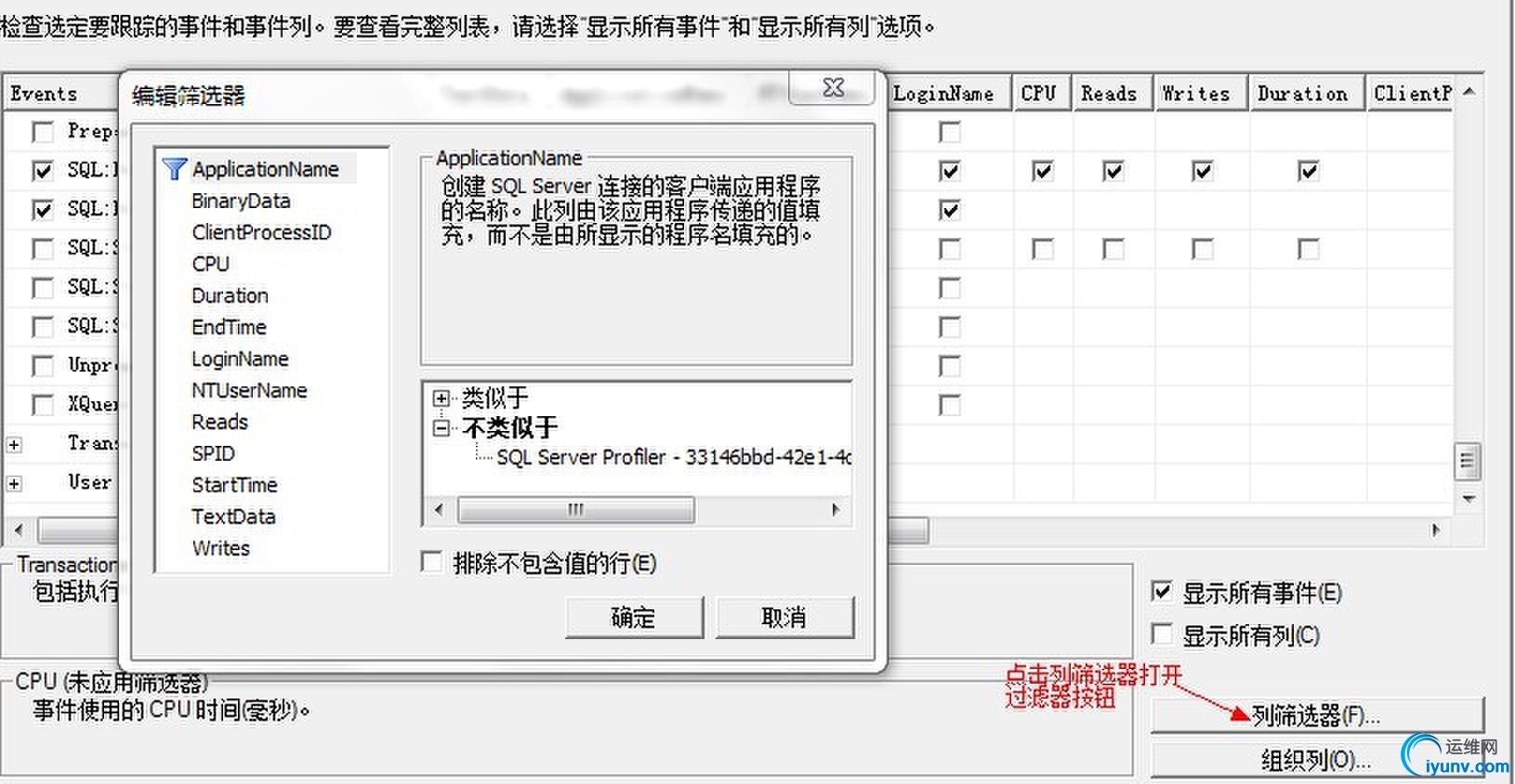Click the funnel icon beside ApplicationName

174,169
